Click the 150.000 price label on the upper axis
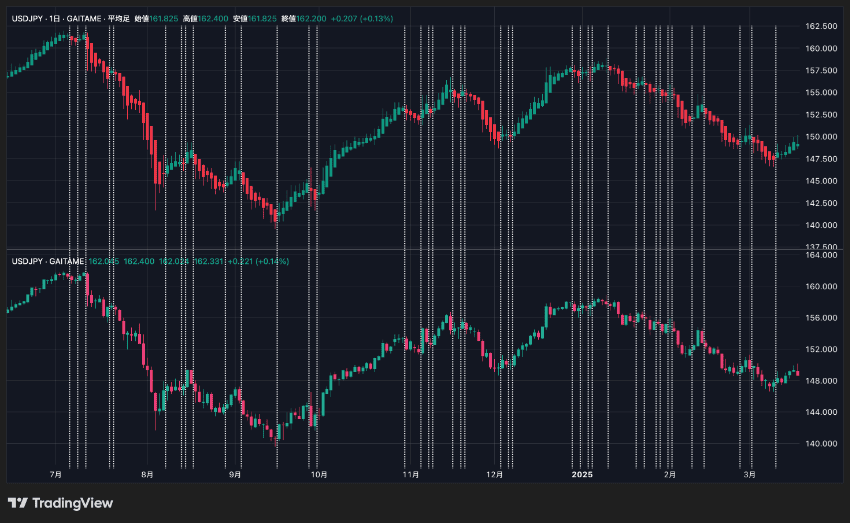Image resolution: width=850 pixels, height=523 pixels. [x=821, y=137]
